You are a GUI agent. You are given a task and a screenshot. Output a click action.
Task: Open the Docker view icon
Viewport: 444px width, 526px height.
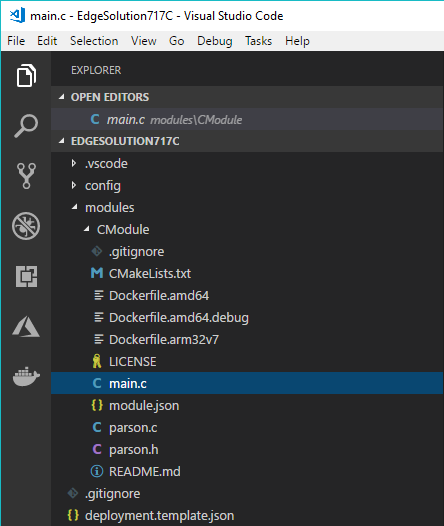point(26,377)
